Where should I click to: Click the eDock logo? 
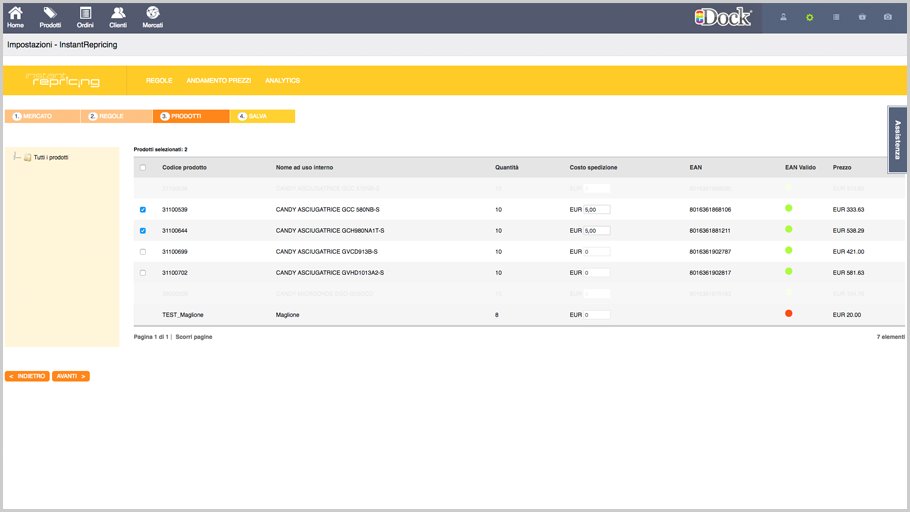(x=723, y=17)
